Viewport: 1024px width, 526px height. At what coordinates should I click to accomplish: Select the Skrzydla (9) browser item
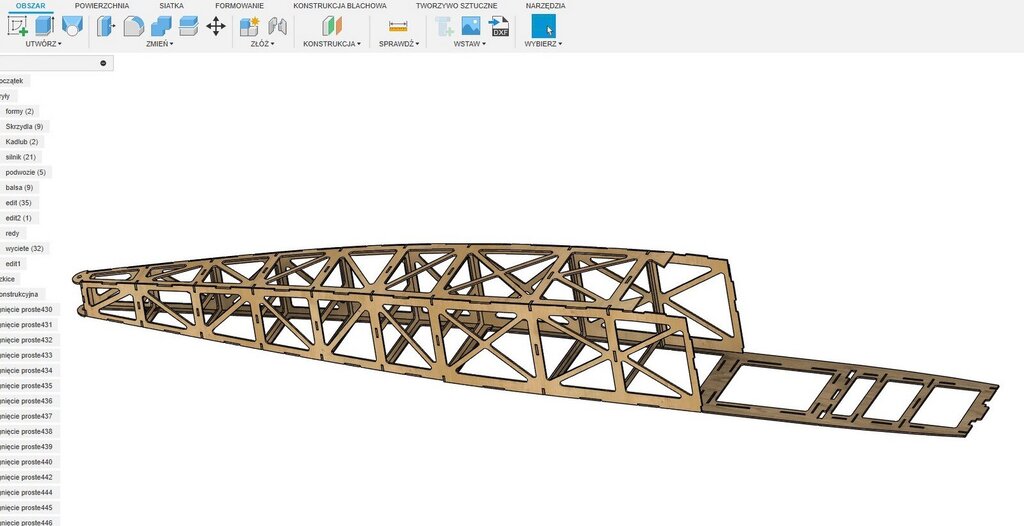pyautogui.click(x=24, y=127)
